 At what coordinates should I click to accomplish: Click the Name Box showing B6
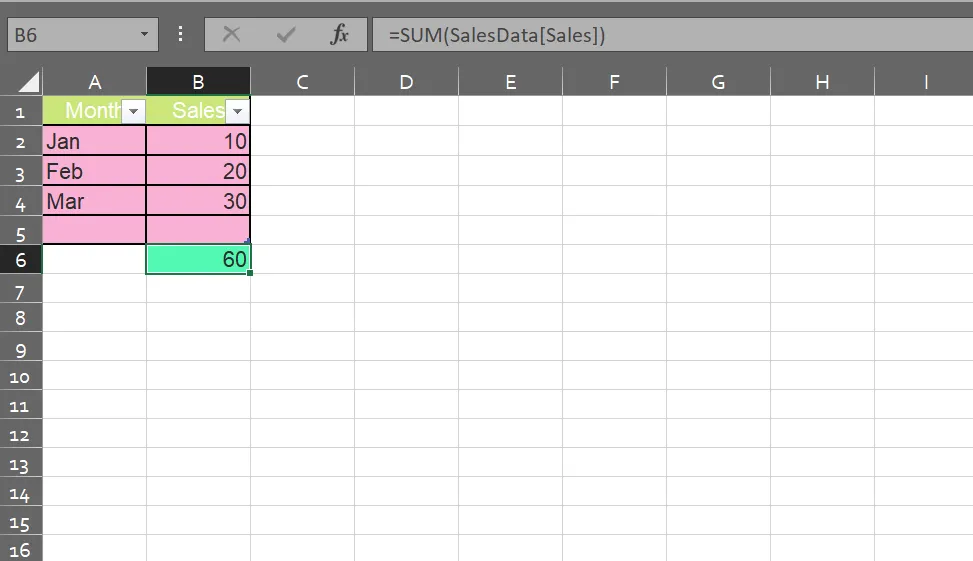(83, 35)
